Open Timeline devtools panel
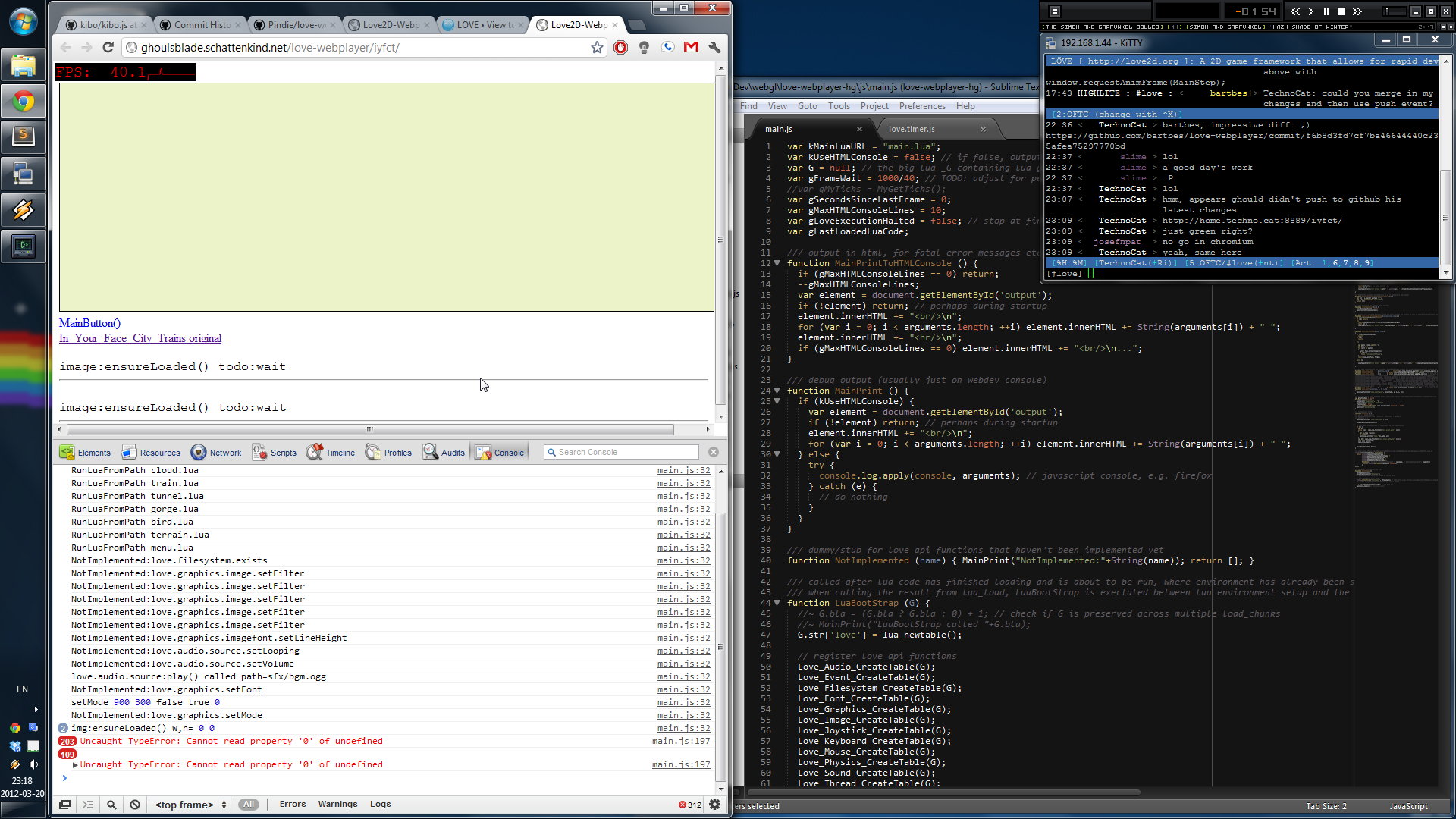This screenshot has width=1456, height=819. [x=331, y=452]
